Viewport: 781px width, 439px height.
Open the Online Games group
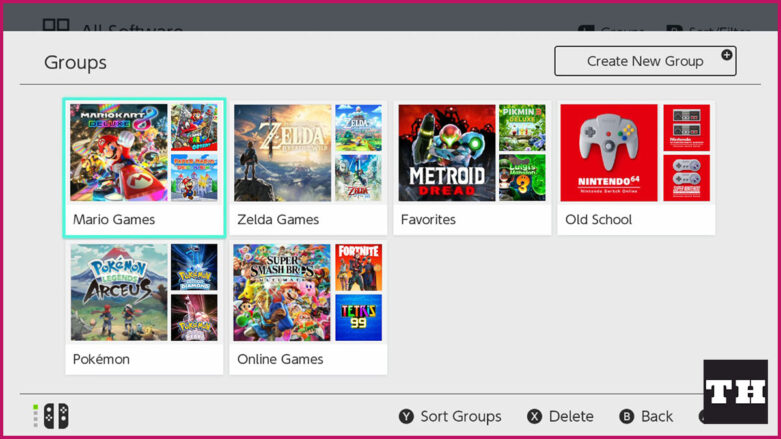click(x=308, y=307)
